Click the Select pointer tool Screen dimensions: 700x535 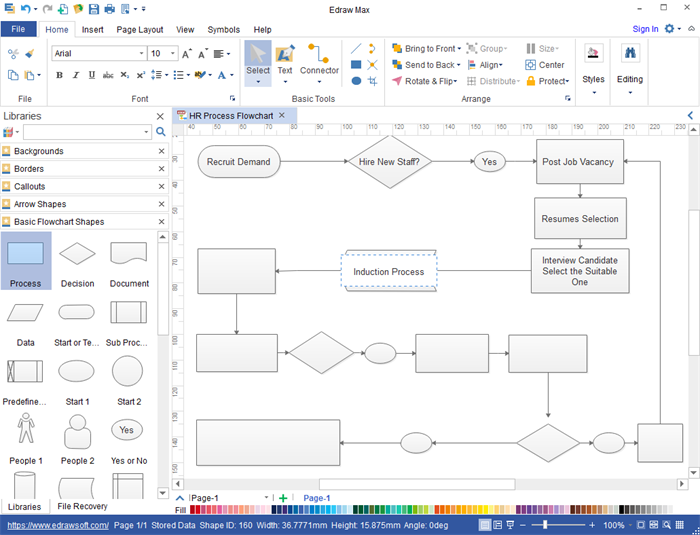[258, 62]
